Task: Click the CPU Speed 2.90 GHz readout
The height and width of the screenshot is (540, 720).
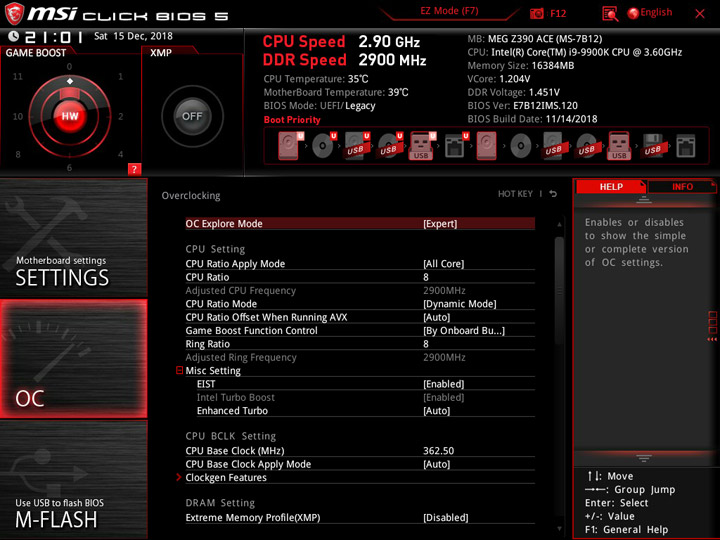Action: click(341, 42)
